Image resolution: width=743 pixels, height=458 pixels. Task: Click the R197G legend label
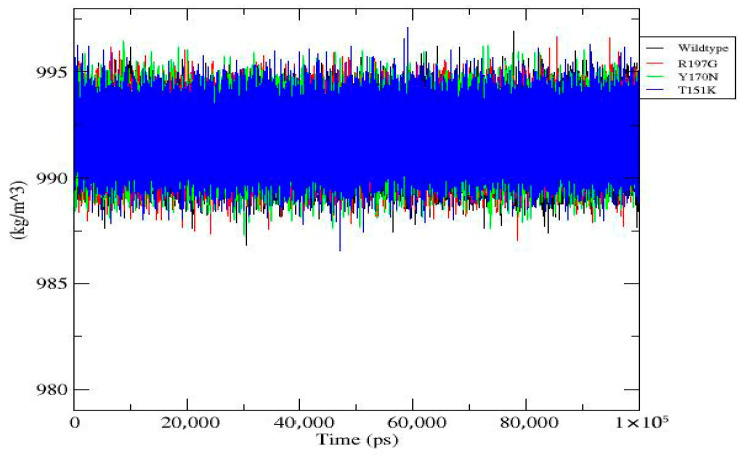(x=697, y=63)
